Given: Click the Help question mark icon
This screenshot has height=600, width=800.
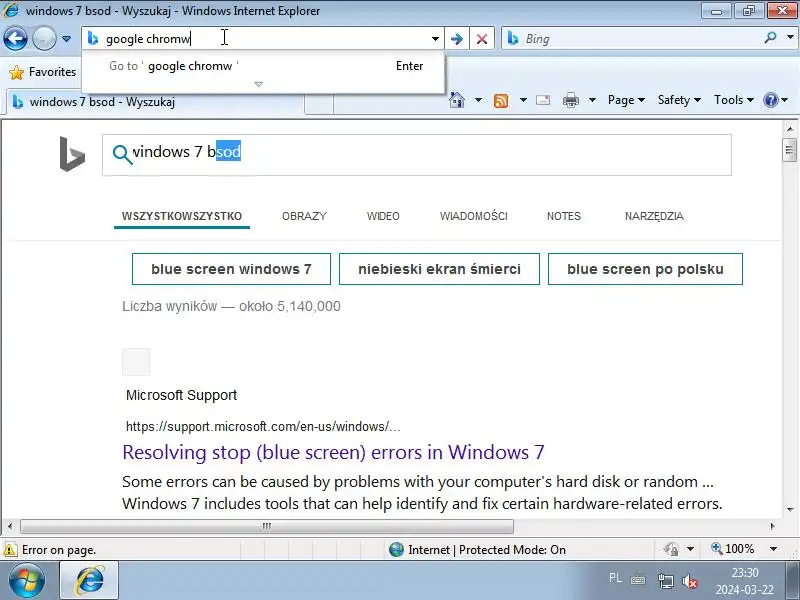Looking at the screenshot, I should (770, 100).
